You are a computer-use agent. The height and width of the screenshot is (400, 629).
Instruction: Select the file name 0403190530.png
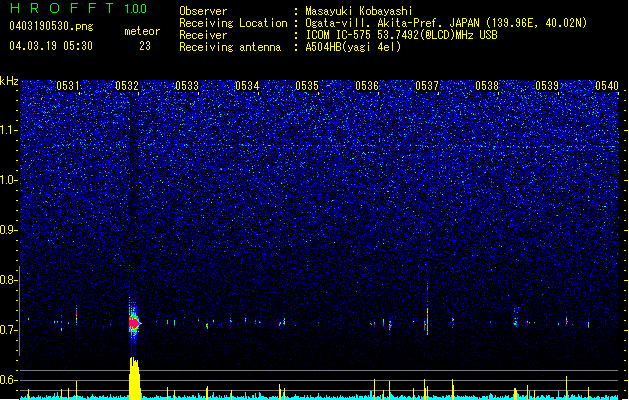pos(51,26)
